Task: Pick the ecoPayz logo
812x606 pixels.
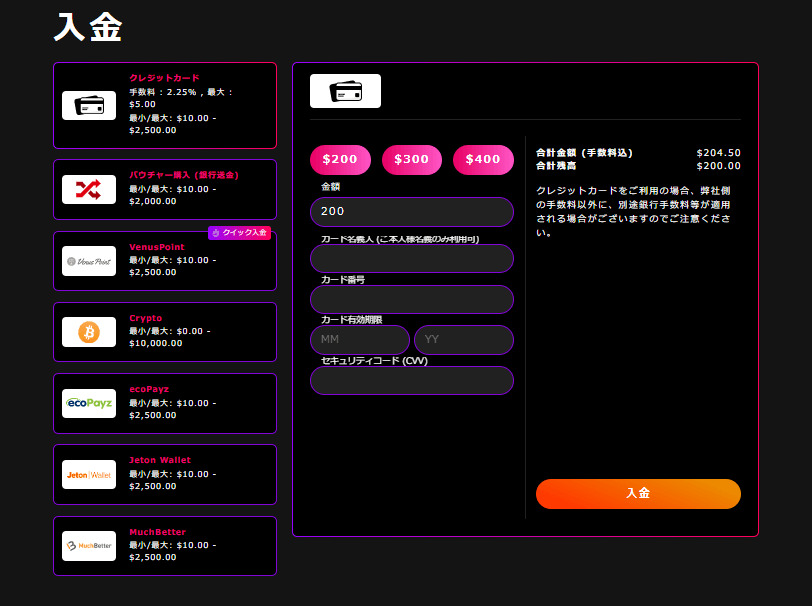Action: coord(89,403)
